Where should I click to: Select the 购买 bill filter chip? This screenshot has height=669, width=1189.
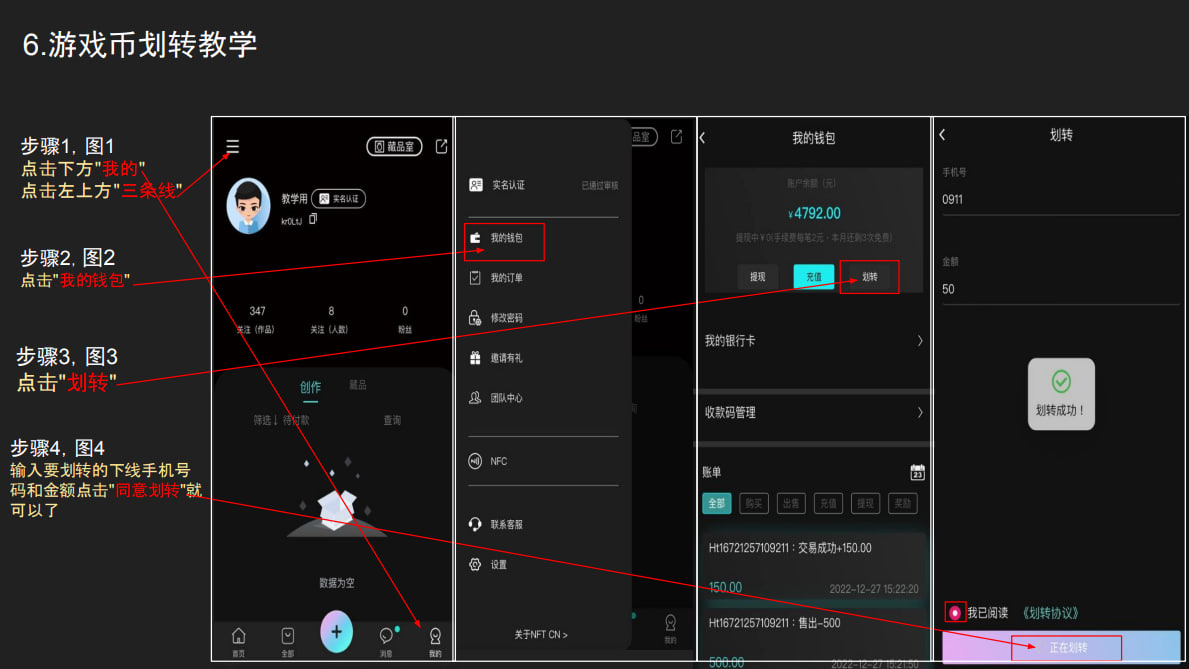click(753, 503)
